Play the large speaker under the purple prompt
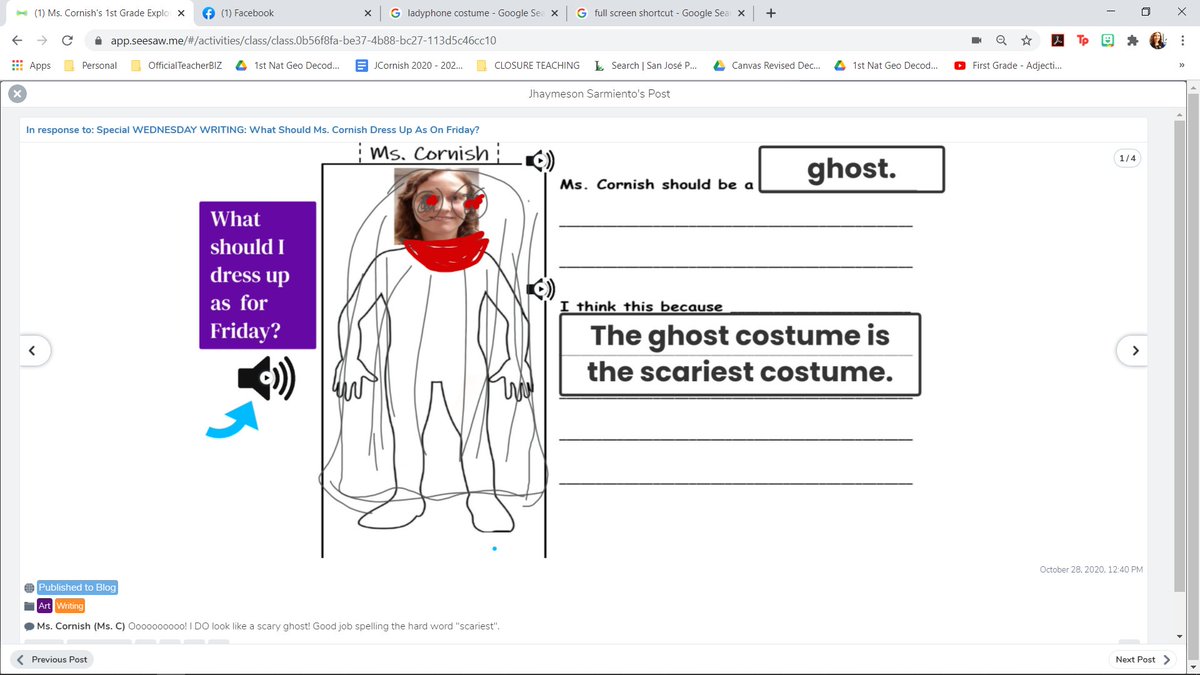The width and height of the screenshot is (1200, 675). tap(266, 378)
